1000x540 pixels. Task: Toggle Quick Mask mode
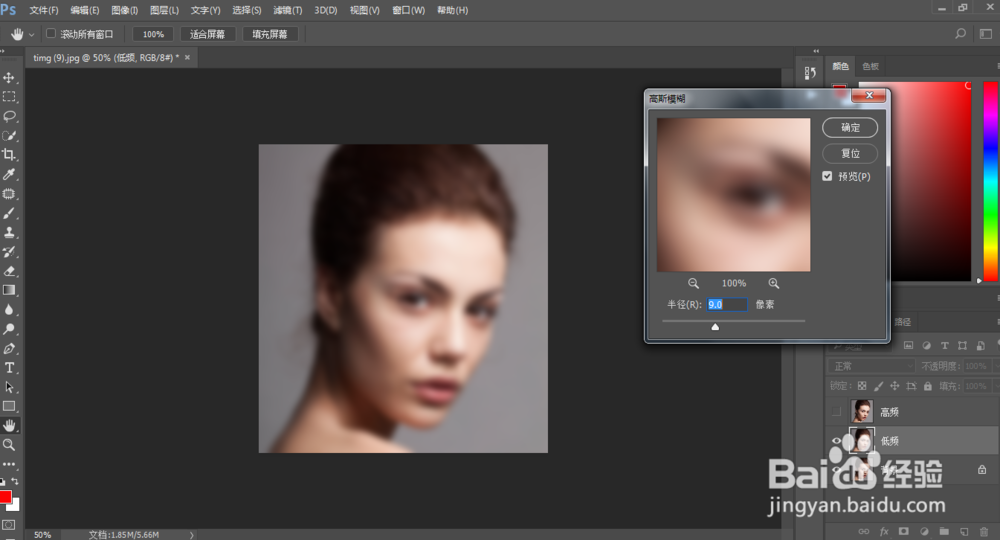pyautogui.click(x=8, y=525)
